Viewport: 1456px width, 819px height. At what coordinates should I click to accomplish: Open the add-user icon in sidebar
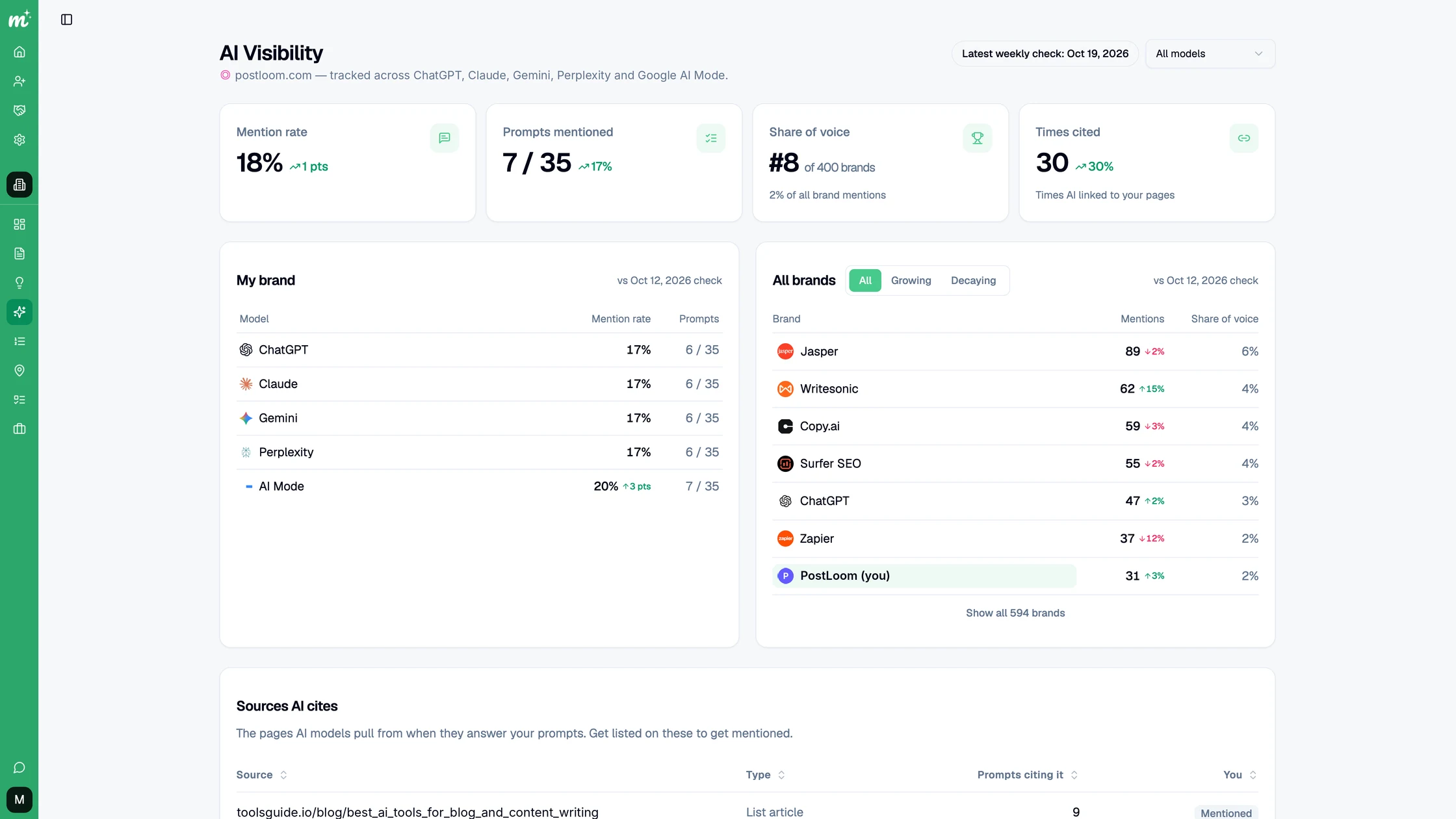coord(19,81)
